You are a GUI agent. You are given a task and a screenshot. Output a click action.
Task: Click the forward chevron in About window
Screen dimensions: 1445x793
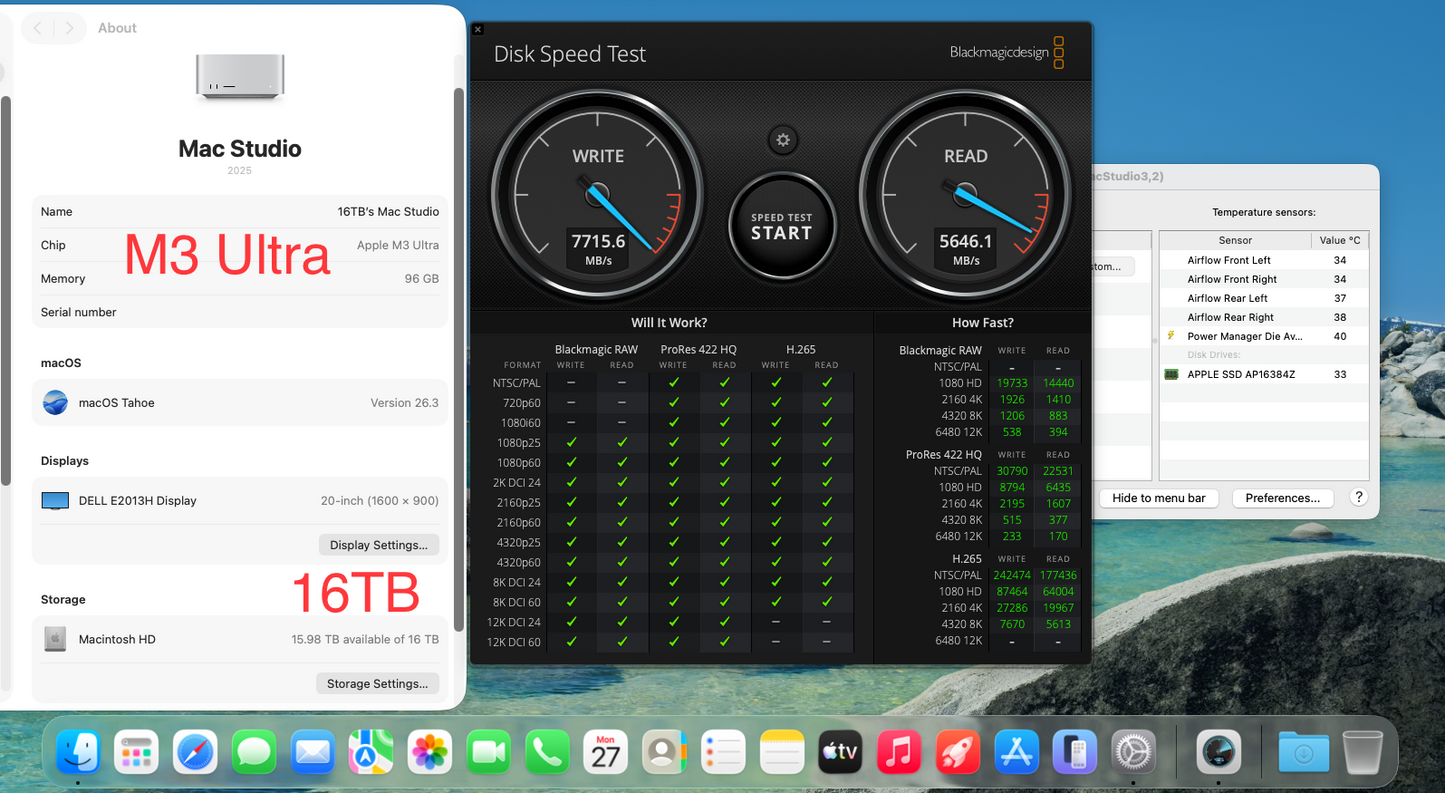[69, 28]
